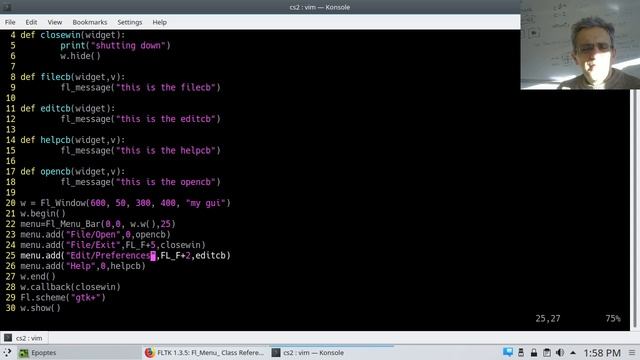Screen dimensions: 640x360
Task: Click the webcam video overlay
Action: click(x=580, y=44)
